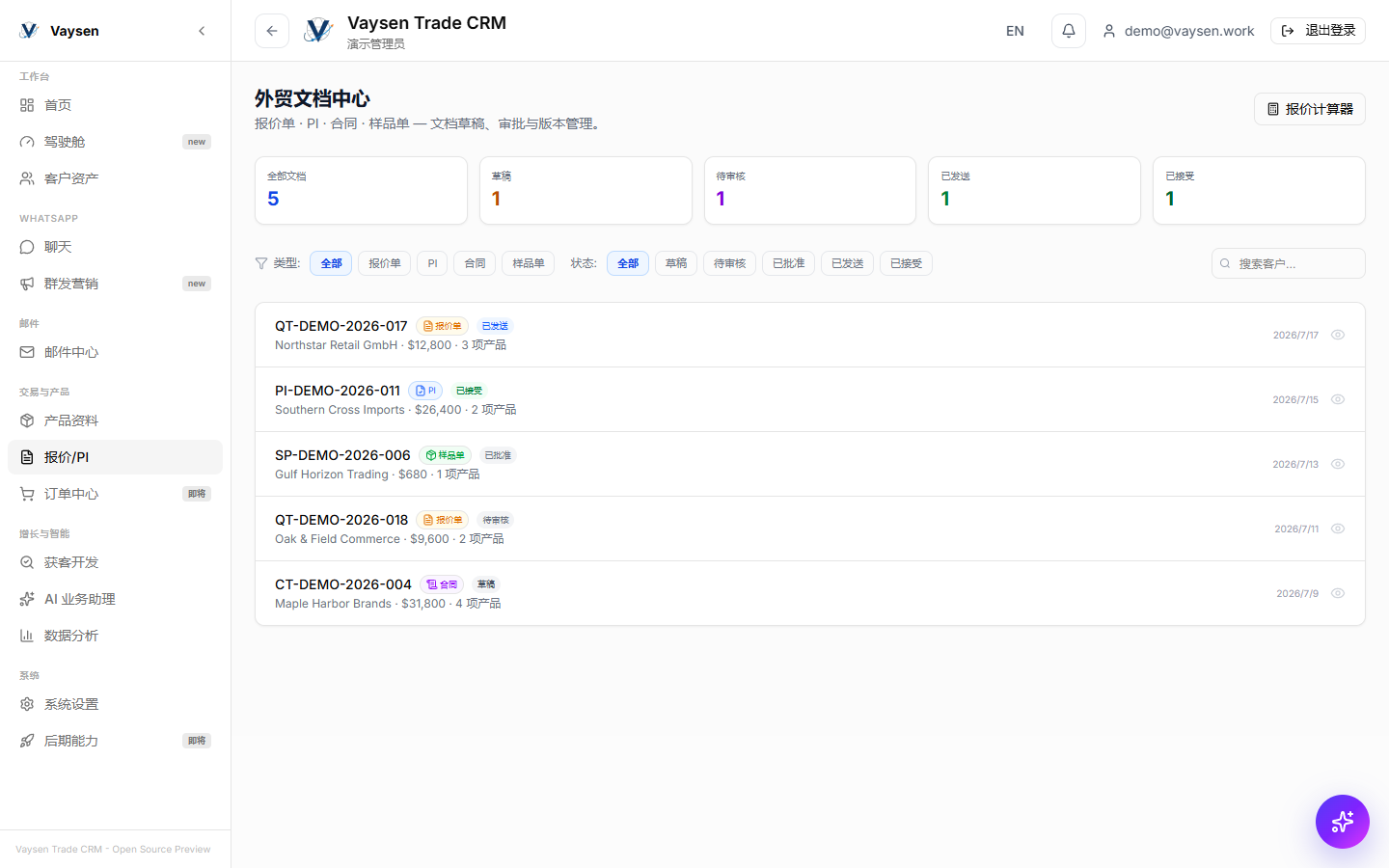Click the Vaysen logo in the header

tap(318, 31)
